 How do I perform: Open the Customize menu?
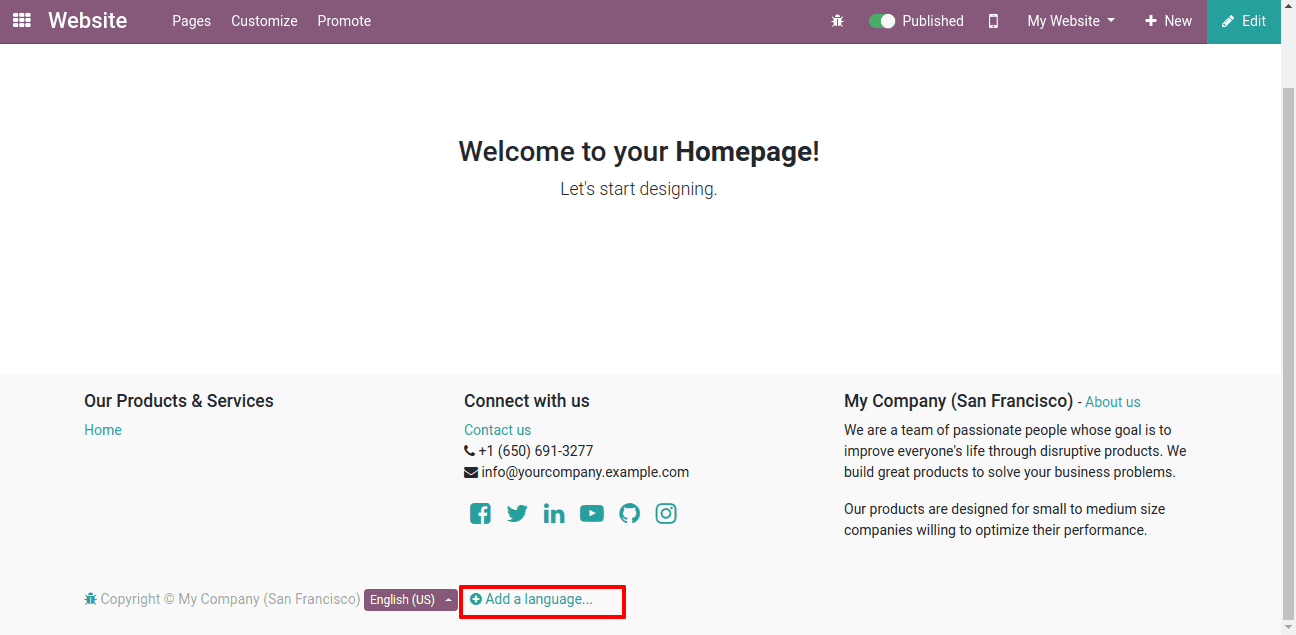(x=264, y=21)
